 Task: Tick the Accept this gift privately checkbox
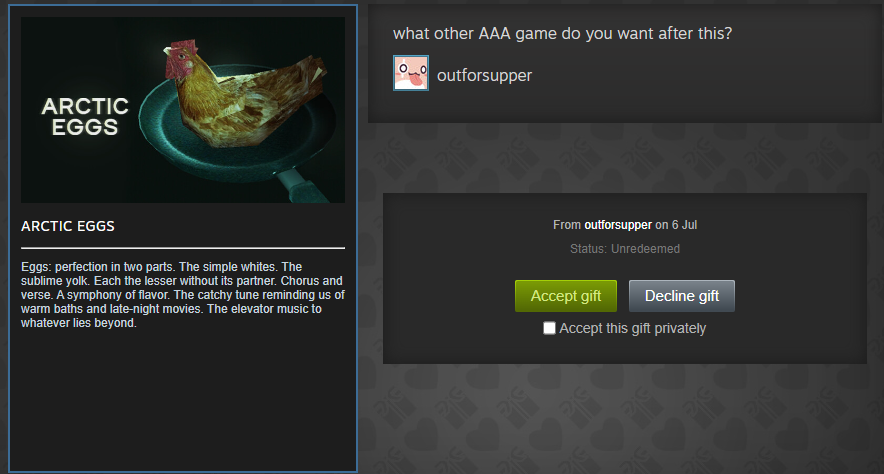pyautogui.click(x=549, y=328)
